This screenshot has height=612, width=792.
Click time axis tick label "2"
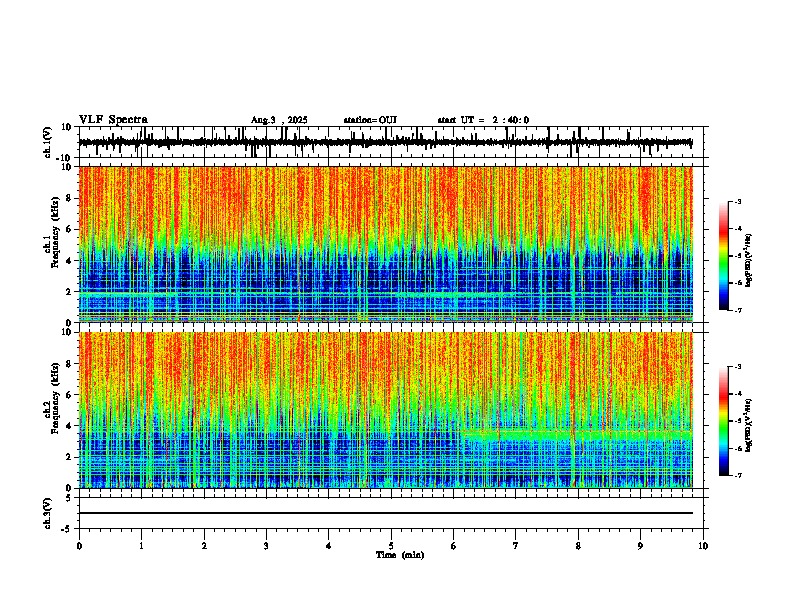(204, 546)
